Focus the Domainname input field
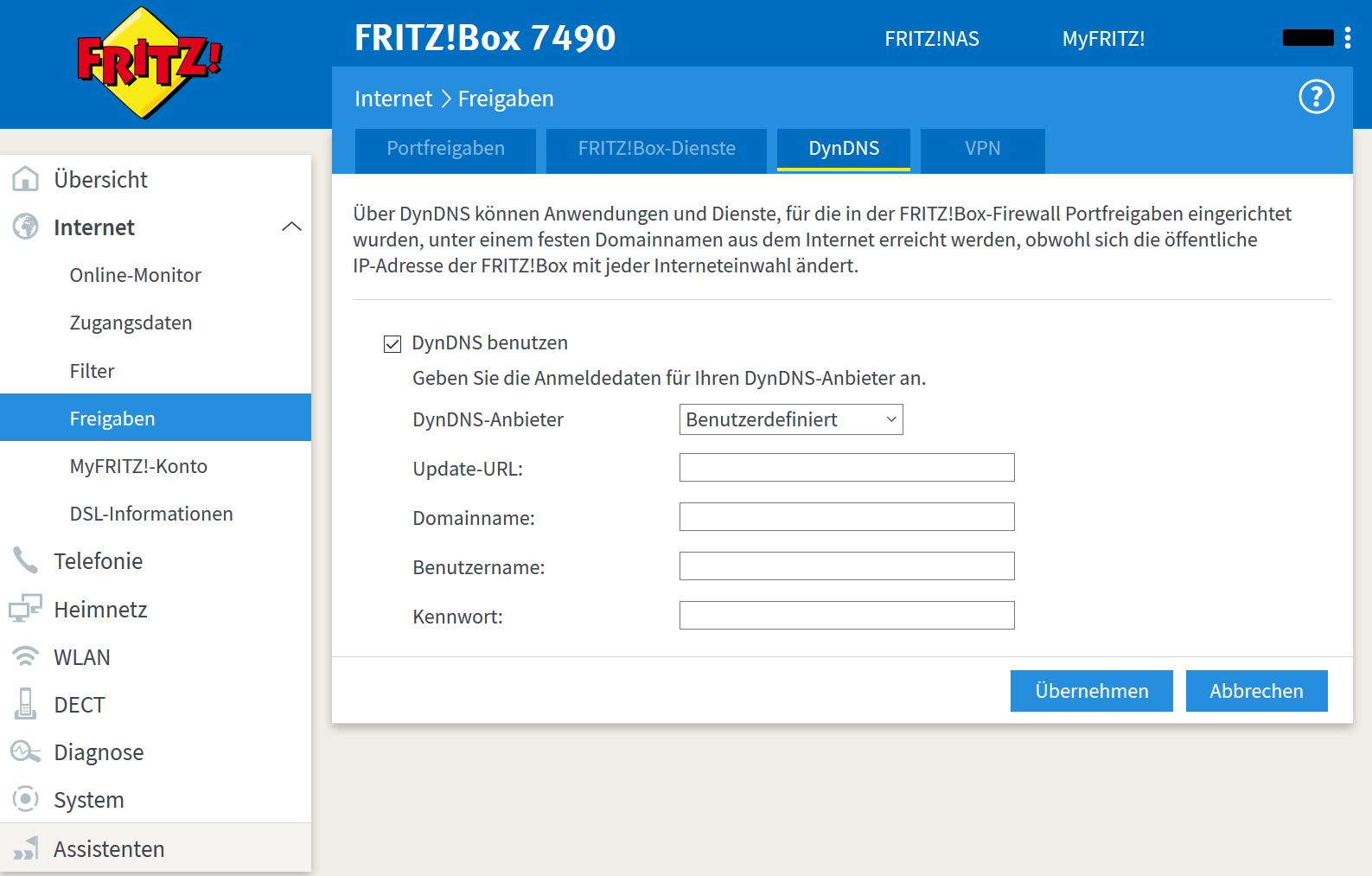This screenshot has height=876, width=1372. [x=847, y=517]
